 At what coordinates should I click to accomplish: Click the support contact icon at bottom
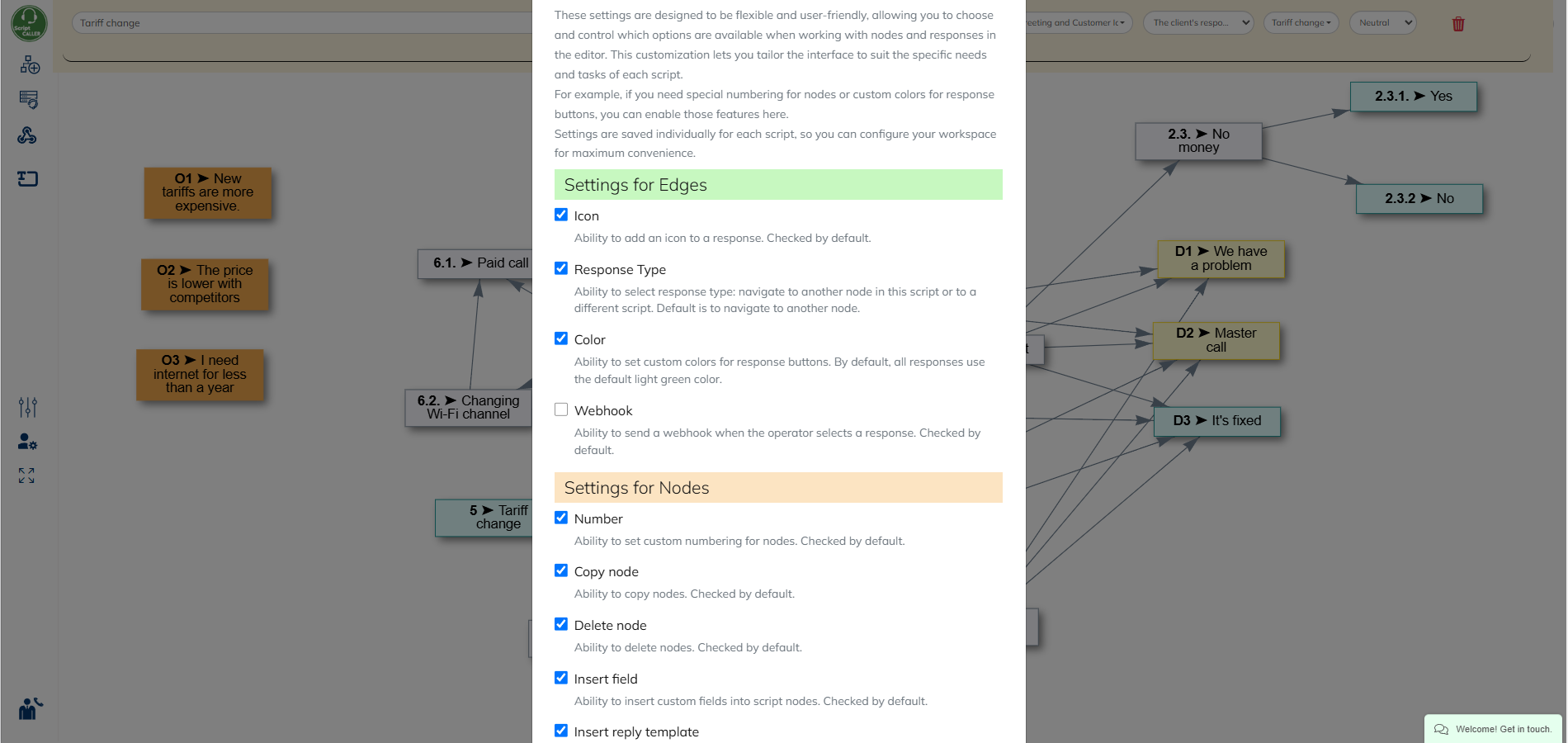[29, 708]
